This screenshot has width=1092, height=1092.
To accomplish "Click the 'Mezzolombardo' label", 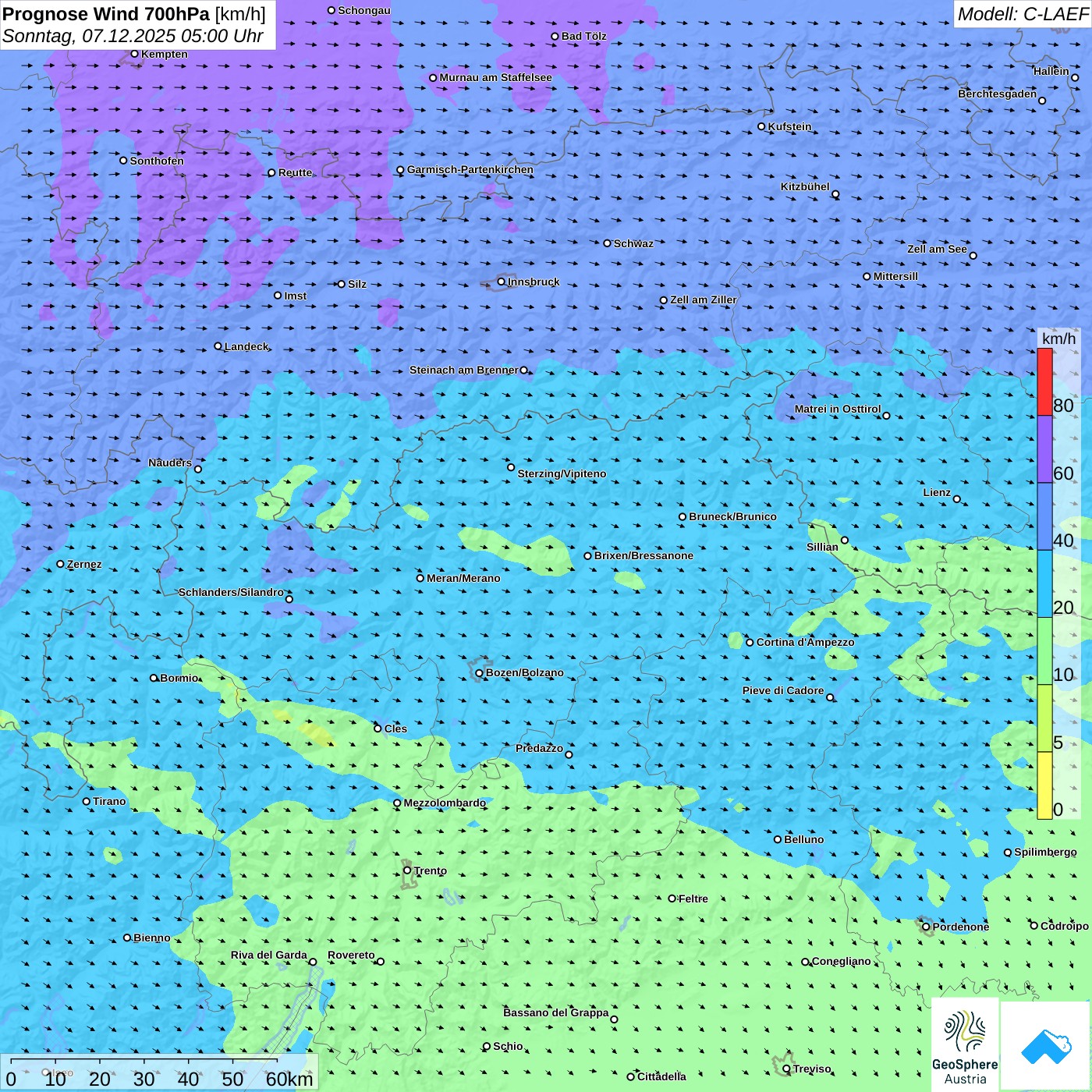I will (445, 803).
